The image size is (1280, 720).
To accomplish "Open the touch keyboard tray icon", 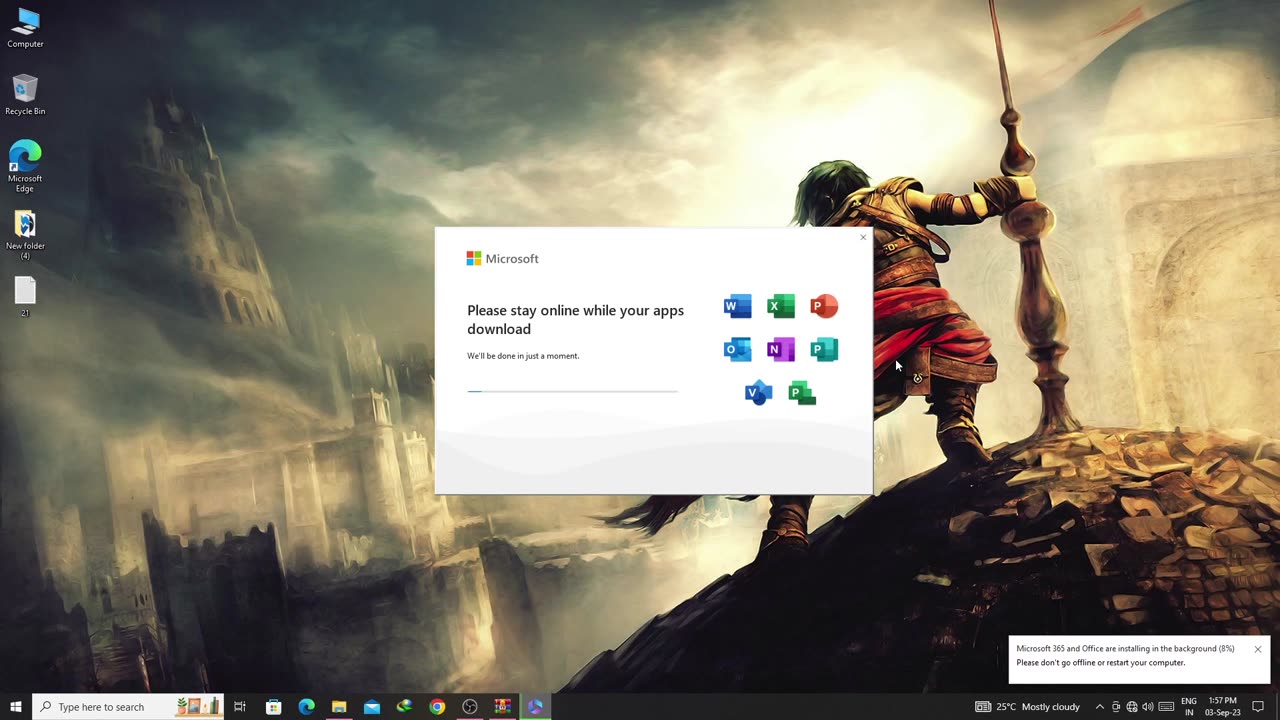I will pos(1166,707).
